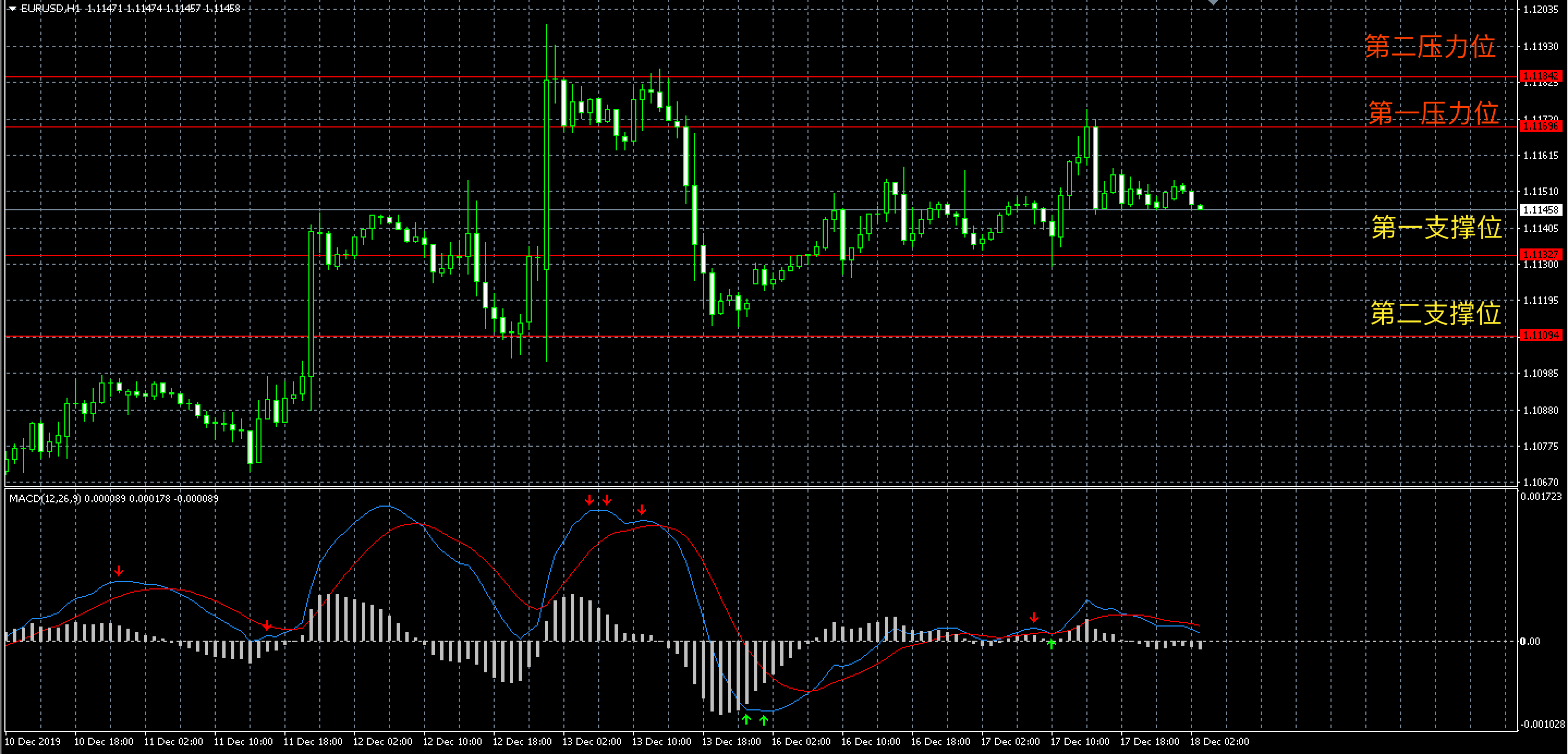Image resolution: width=1568 pixels, height=754 pixels.
Task: Click the red 1.11327 price tag
Action: 1541,254
